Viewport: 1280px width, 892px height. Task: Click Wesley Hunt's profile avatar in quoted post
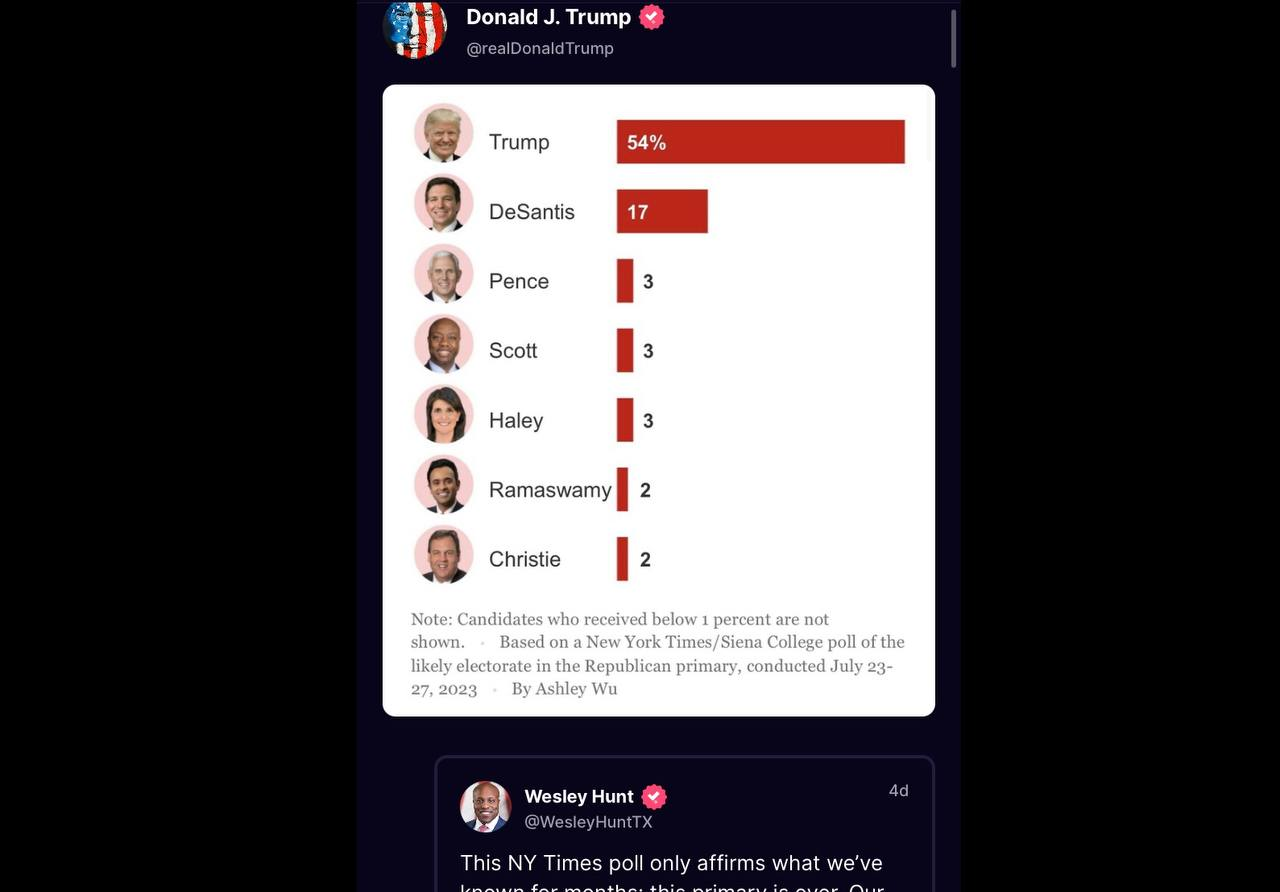[x=486, y=807]
